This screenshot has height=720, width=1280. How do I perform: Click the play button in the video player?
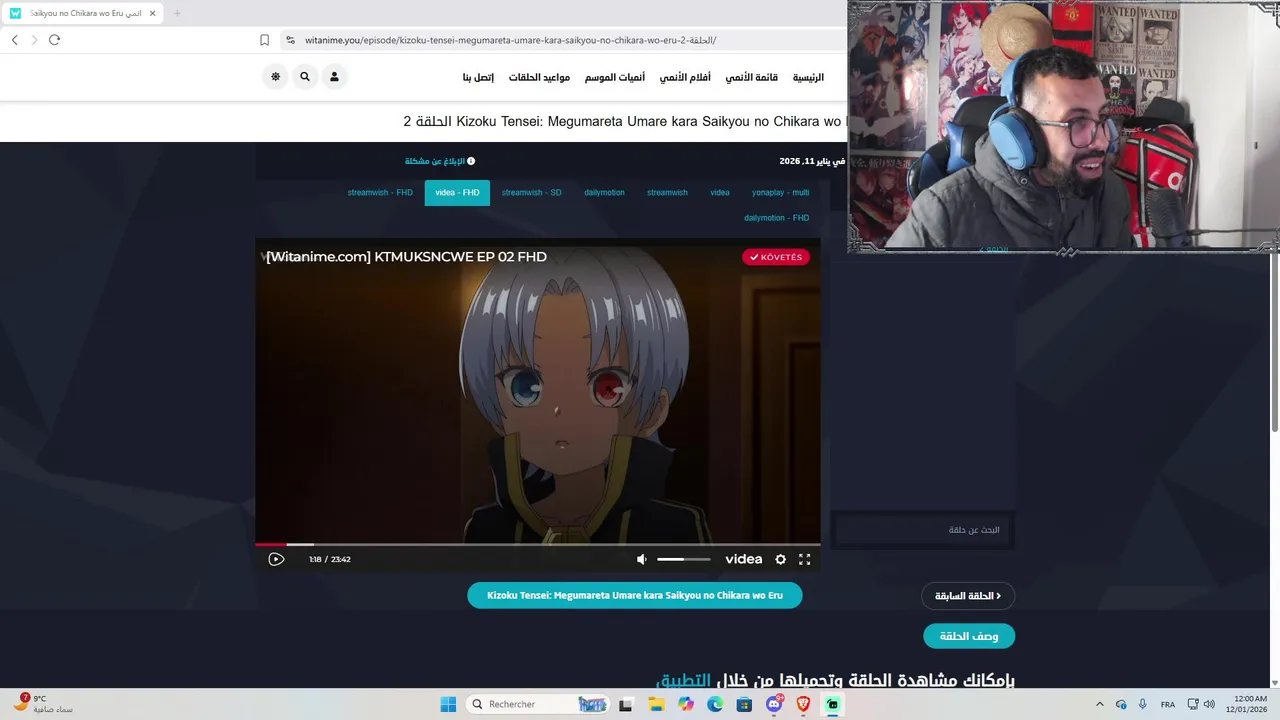tap(276, 559)
